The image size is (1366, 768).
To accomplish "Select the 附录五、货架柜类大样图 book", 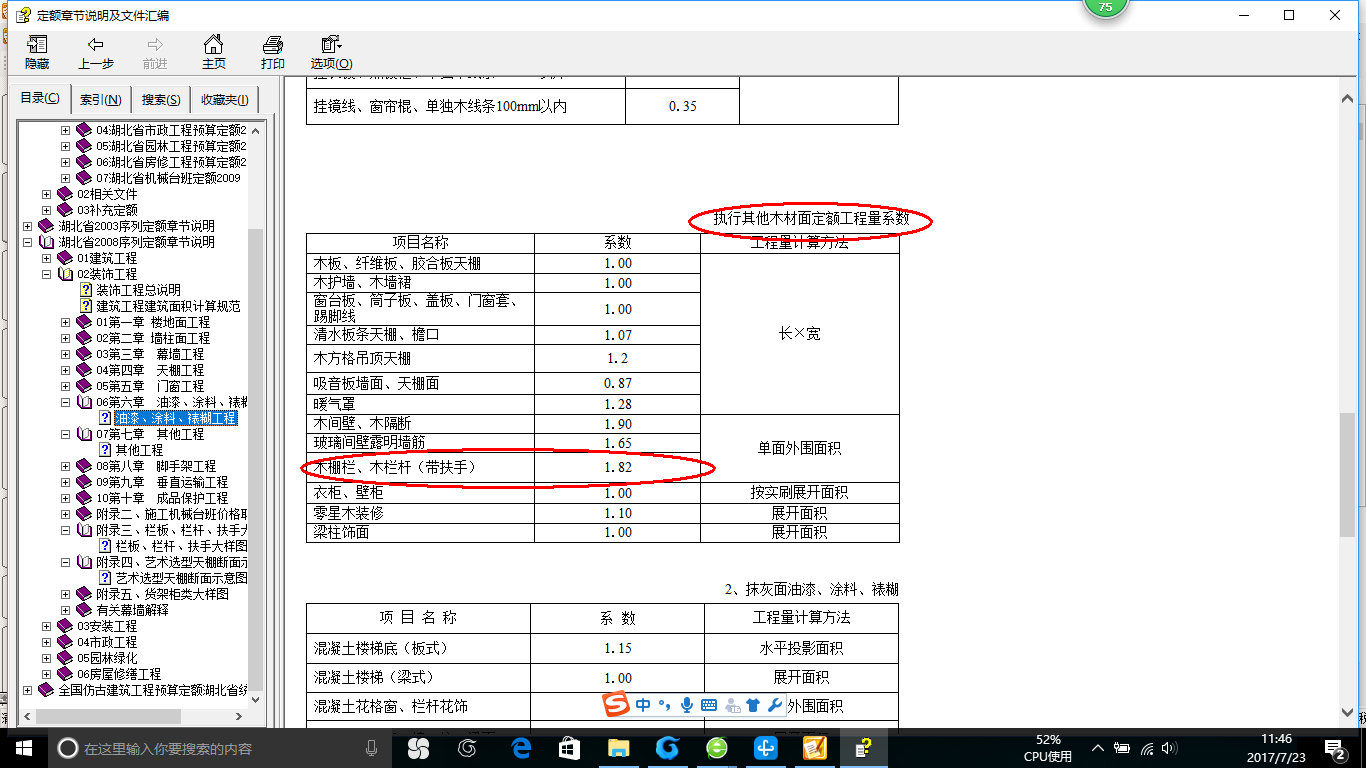I will pyautogui.click(x=162, y=594).
